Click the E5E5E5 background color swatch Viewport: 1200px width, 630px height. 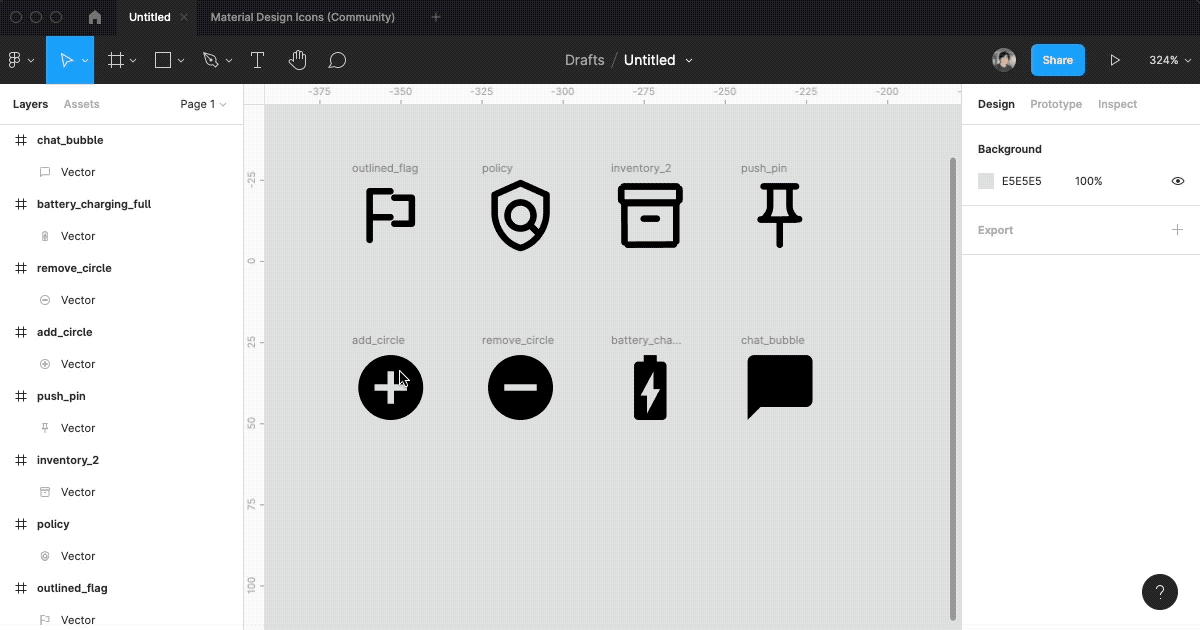coord(986,181)
